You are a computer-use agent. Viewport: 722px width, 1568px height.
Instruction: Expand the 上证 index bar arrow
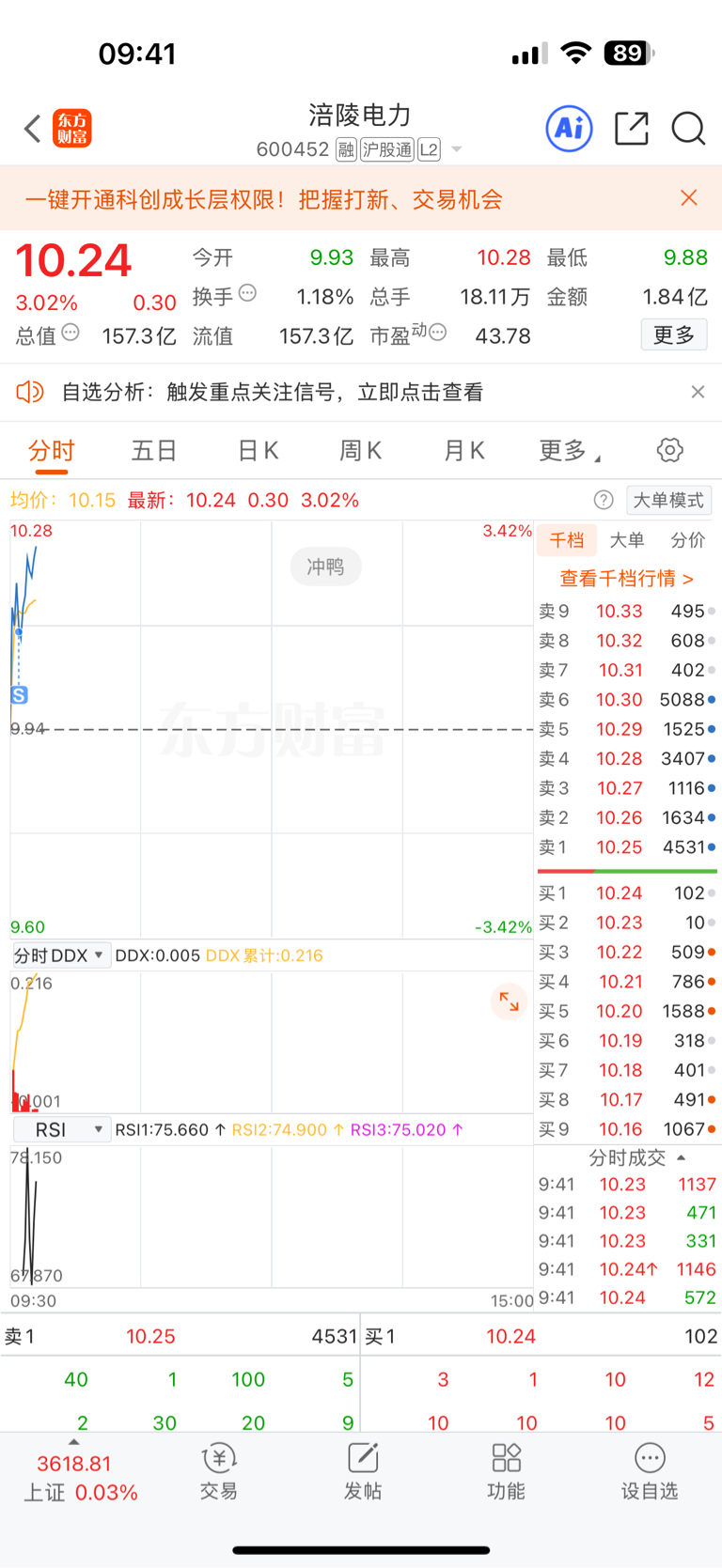(74, 1442)
